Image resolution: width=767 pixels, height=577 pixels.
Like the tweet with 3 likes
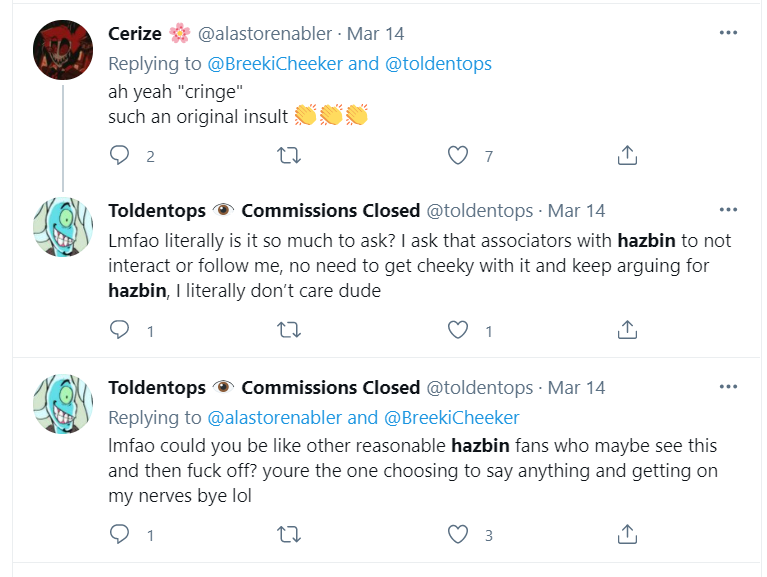point(458,534)
